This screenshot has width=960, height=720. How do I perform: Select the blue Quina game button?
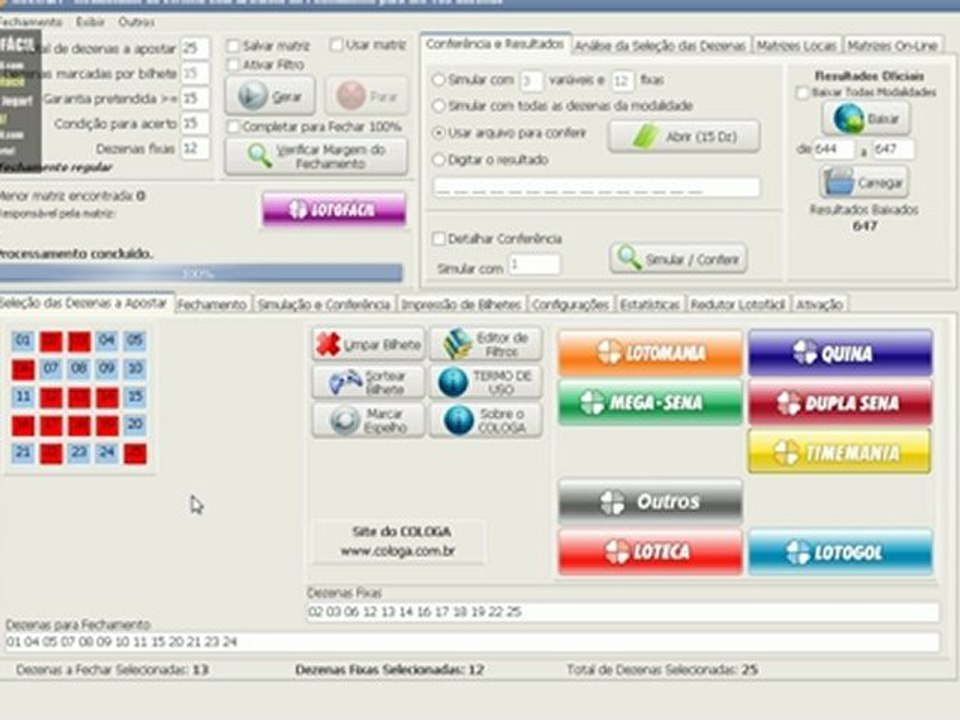(x=840, y=353)
